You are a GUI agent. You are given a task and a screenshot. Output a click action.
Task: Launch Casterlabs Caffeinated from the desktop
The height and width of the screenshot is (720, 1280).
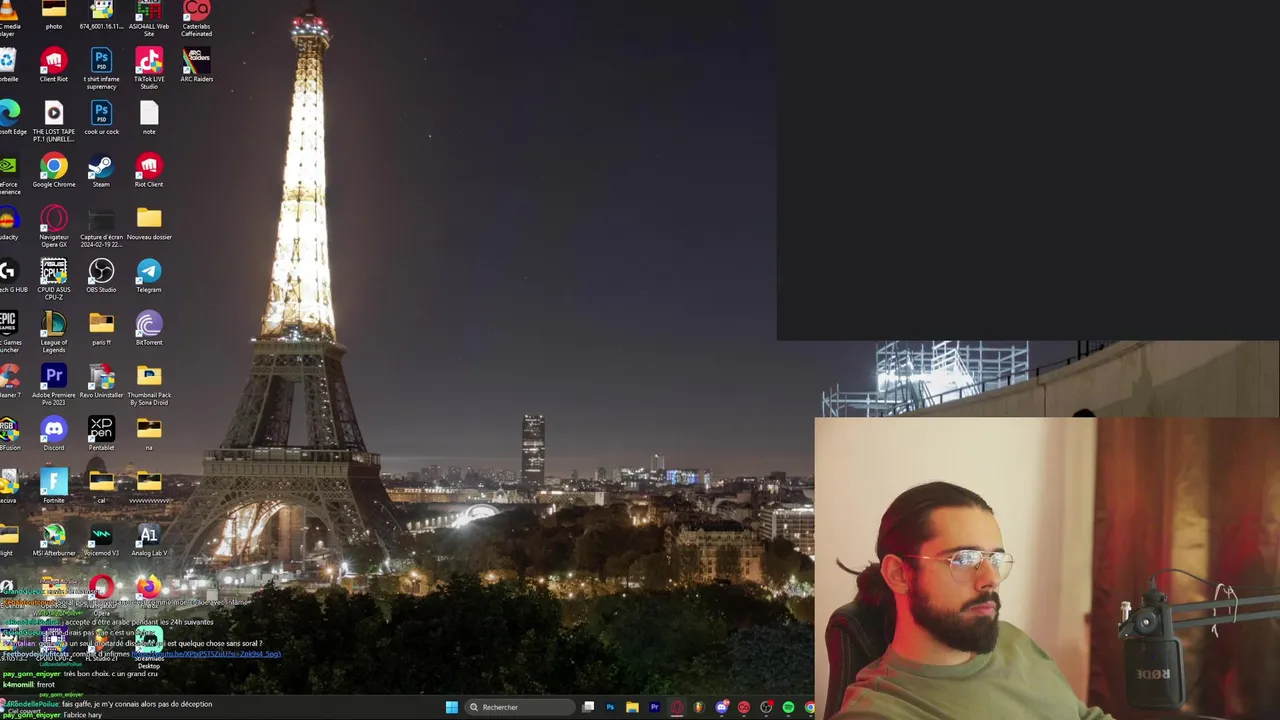point(197,18)
